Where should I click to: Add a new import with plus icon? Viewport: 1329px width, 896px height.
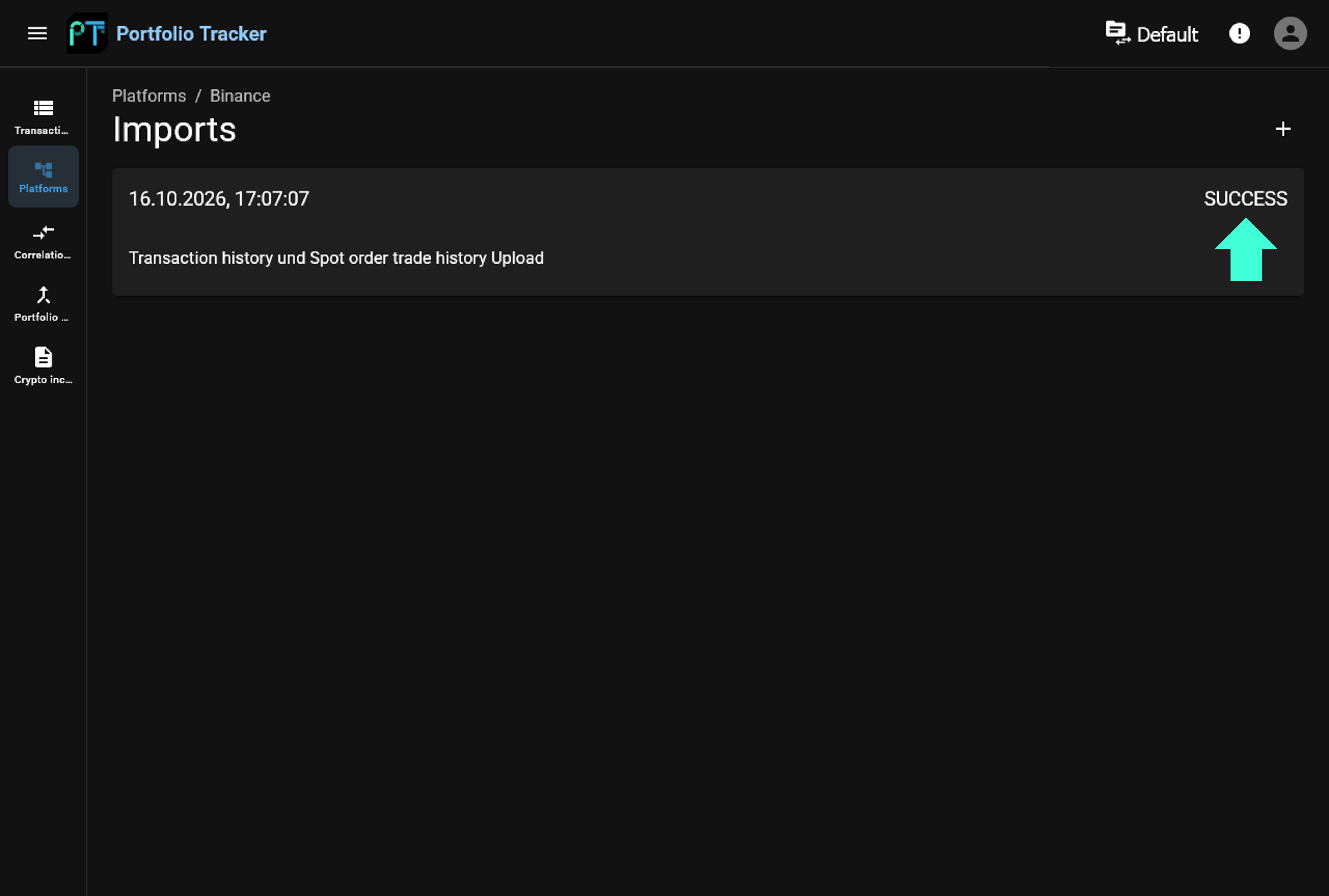[1283, 129]
